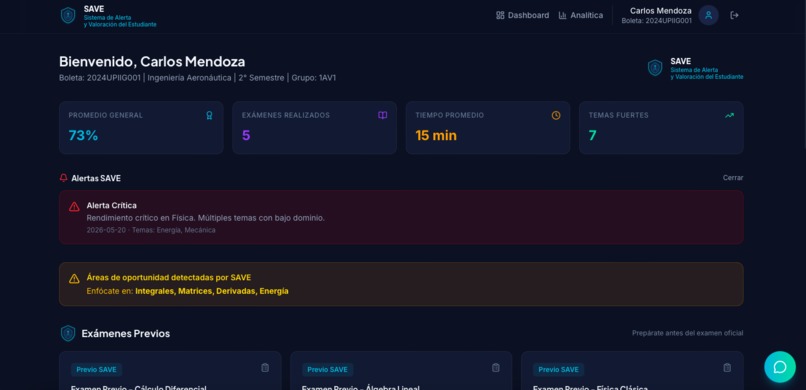This screenshot has width=806, height=390.
Task: Delete the Física Clásica exam card
Action: [x=727, y=368]
